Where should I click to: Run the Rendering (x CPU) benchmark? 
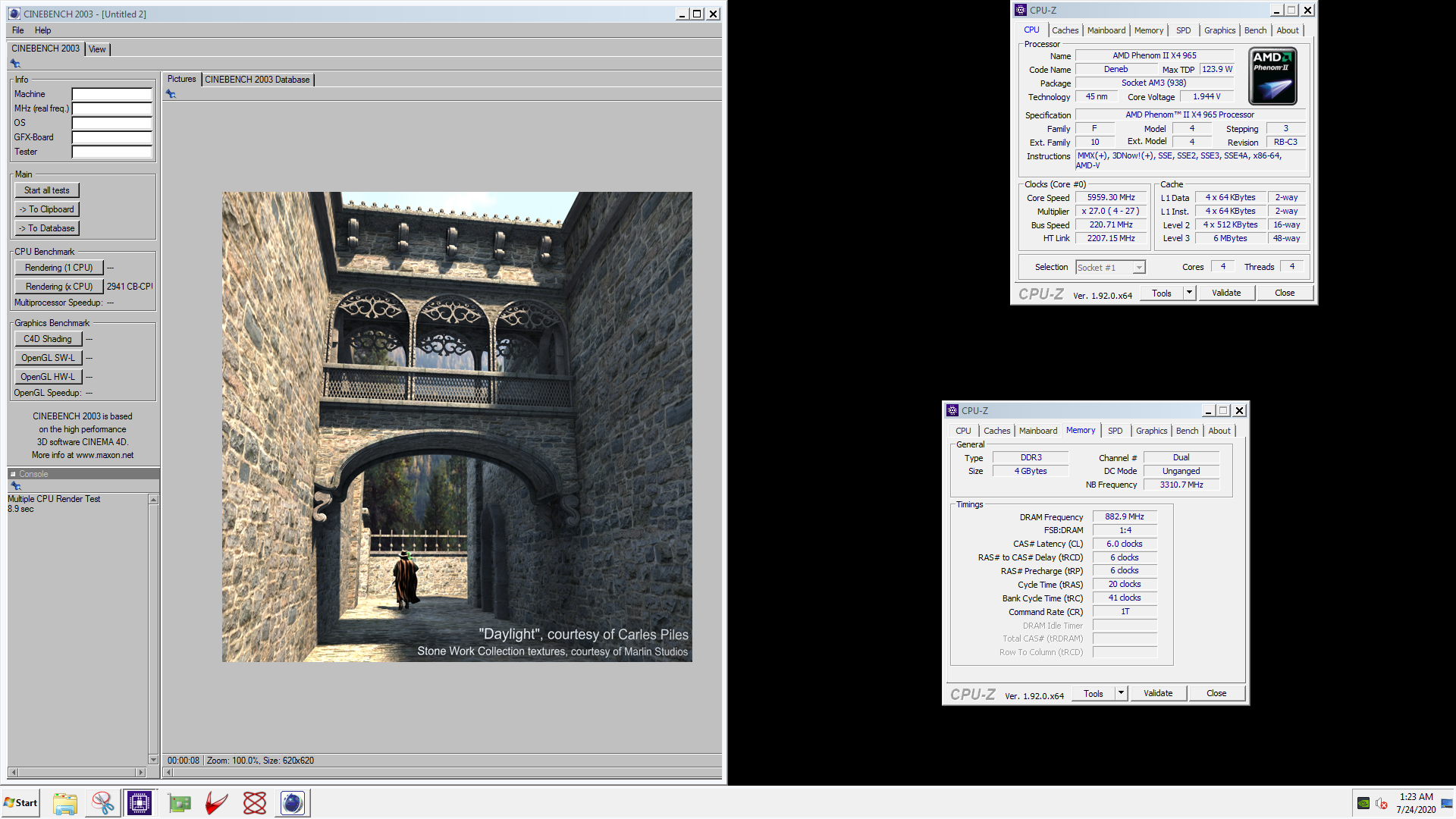[x=59, y=287]
